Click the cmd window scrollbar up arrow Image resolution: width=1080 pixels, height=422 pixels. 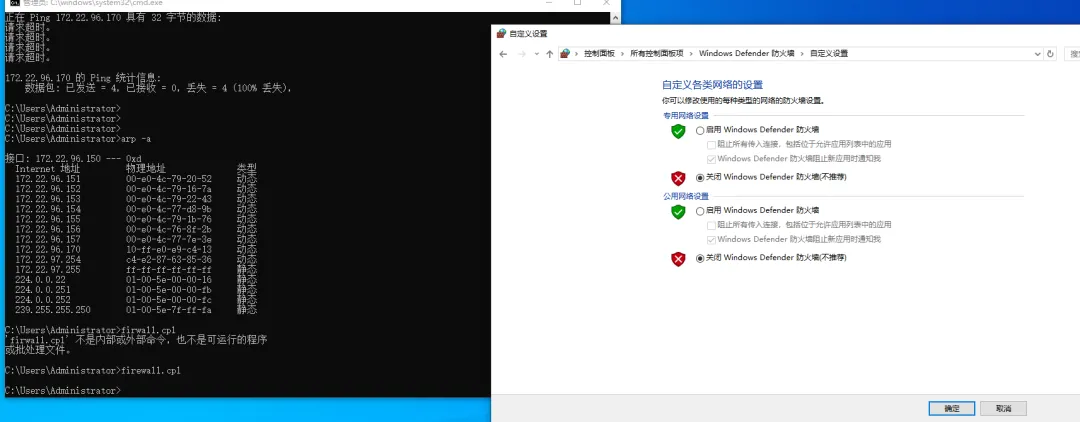(x=614, y=18)
